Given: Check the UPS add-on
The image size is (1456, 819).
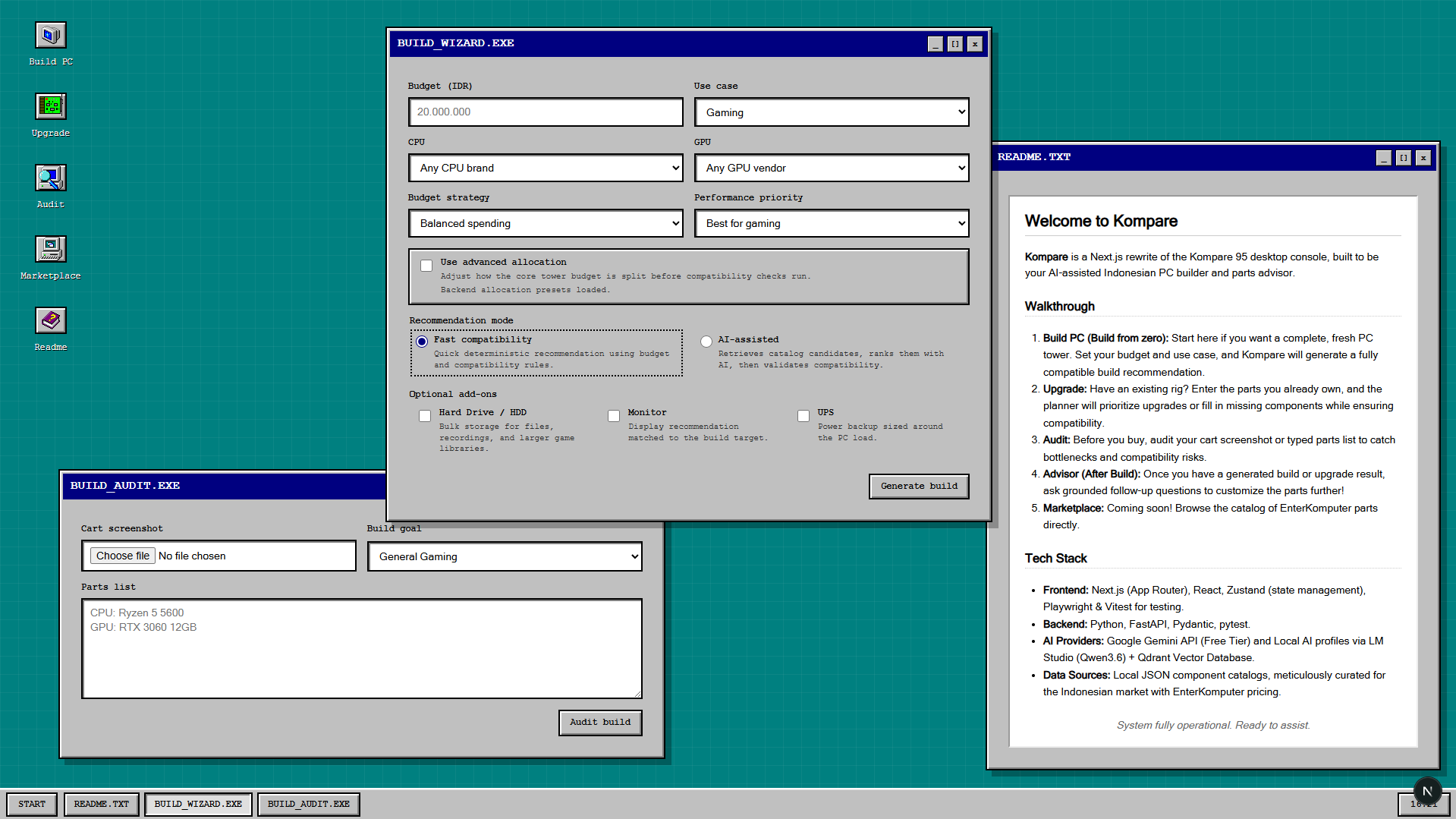Looking at the screenshot, I should pos(803,416).
